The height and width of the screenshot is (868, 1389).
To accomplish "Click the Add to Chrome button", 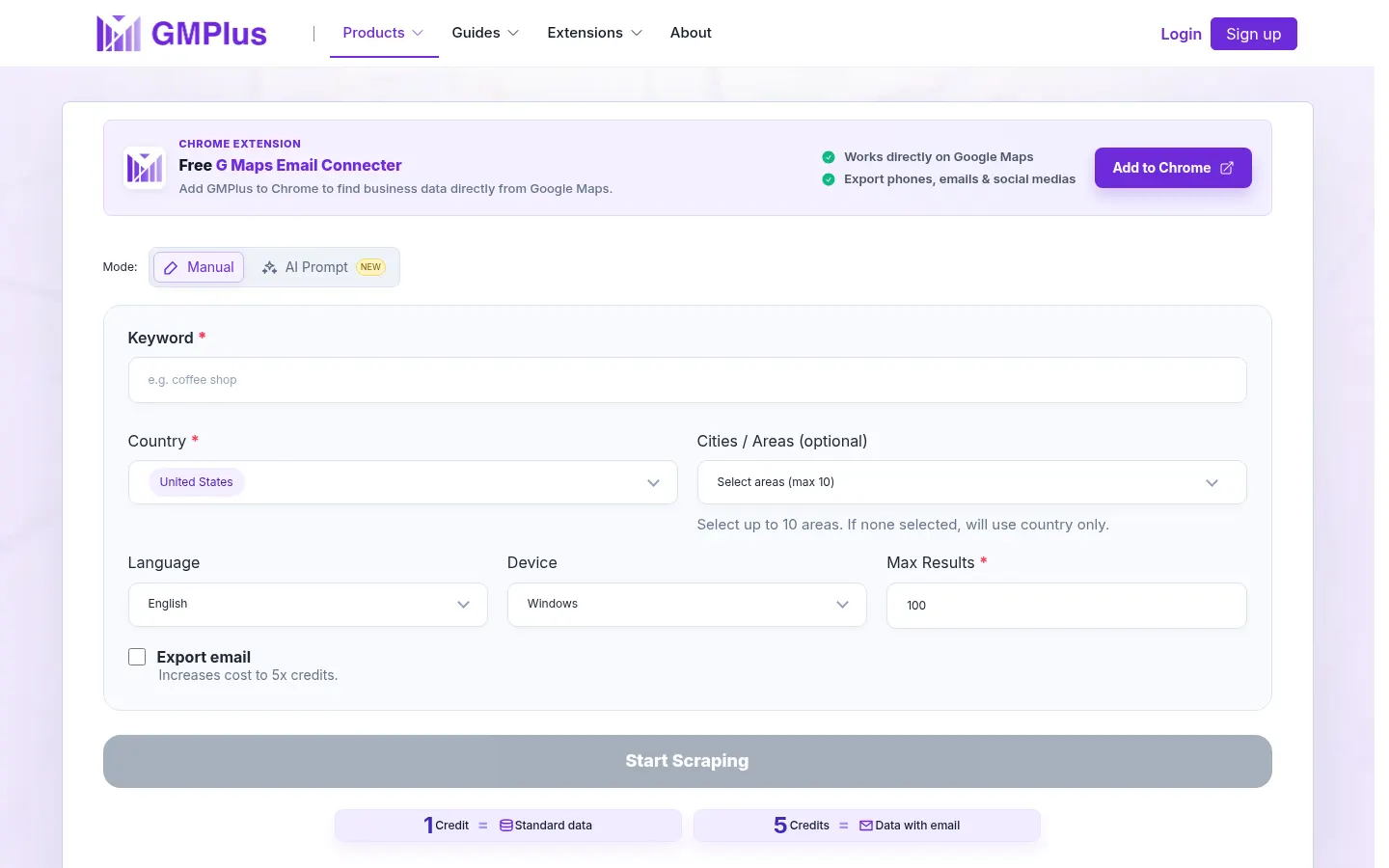I will click(1173, 168).
